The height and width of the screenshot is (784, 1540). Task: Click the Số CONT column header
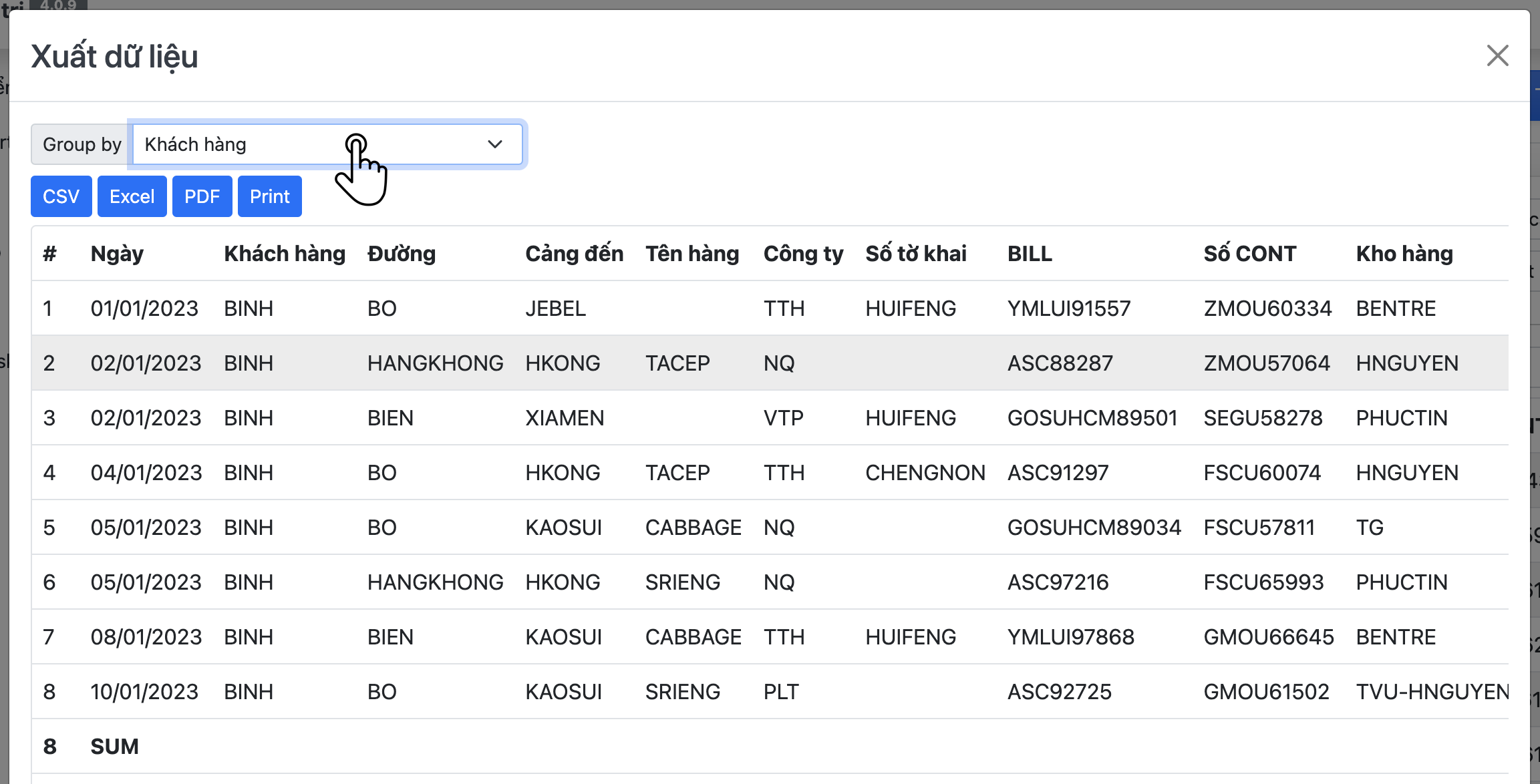point(1249,254)
